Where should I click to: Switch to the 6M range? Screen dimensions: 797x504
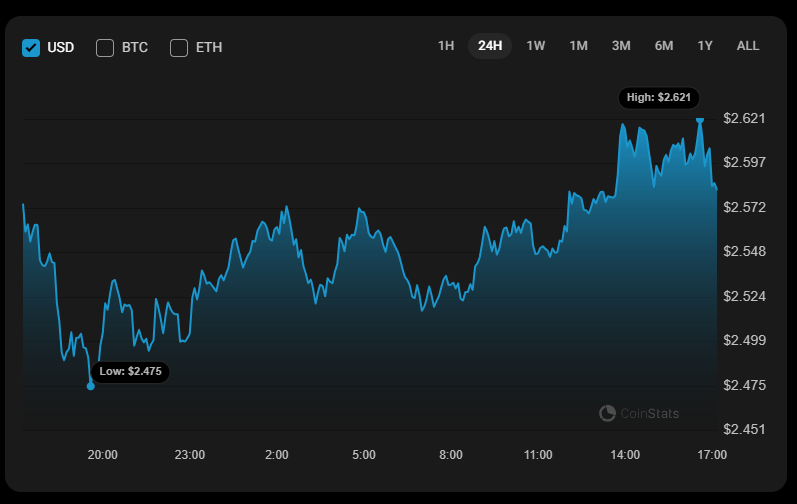(x=664, y=45)
